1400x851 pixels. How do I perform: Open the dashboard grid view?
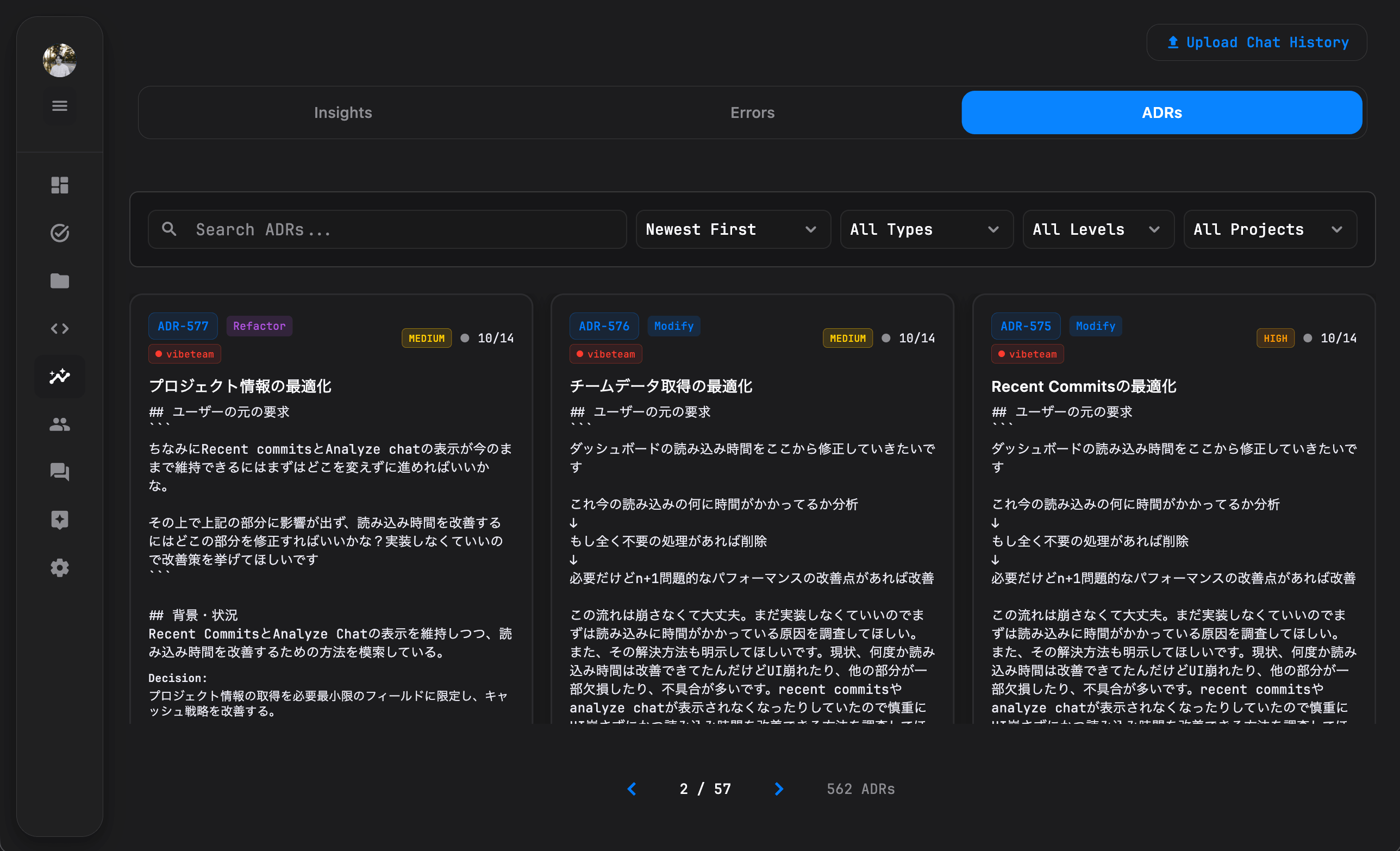pyautogui.click(x=59, y=185)
